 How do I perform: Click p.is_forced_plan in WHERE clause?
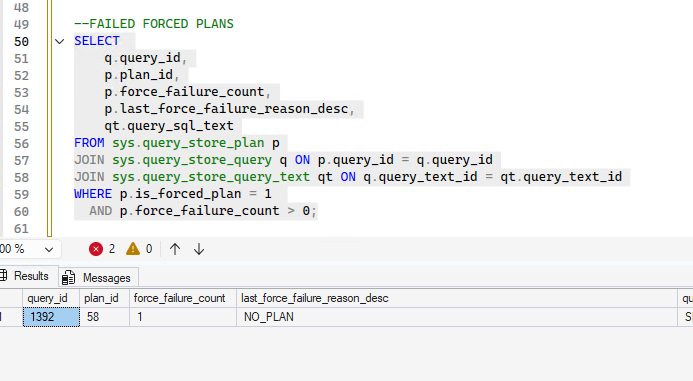(180, 194)
